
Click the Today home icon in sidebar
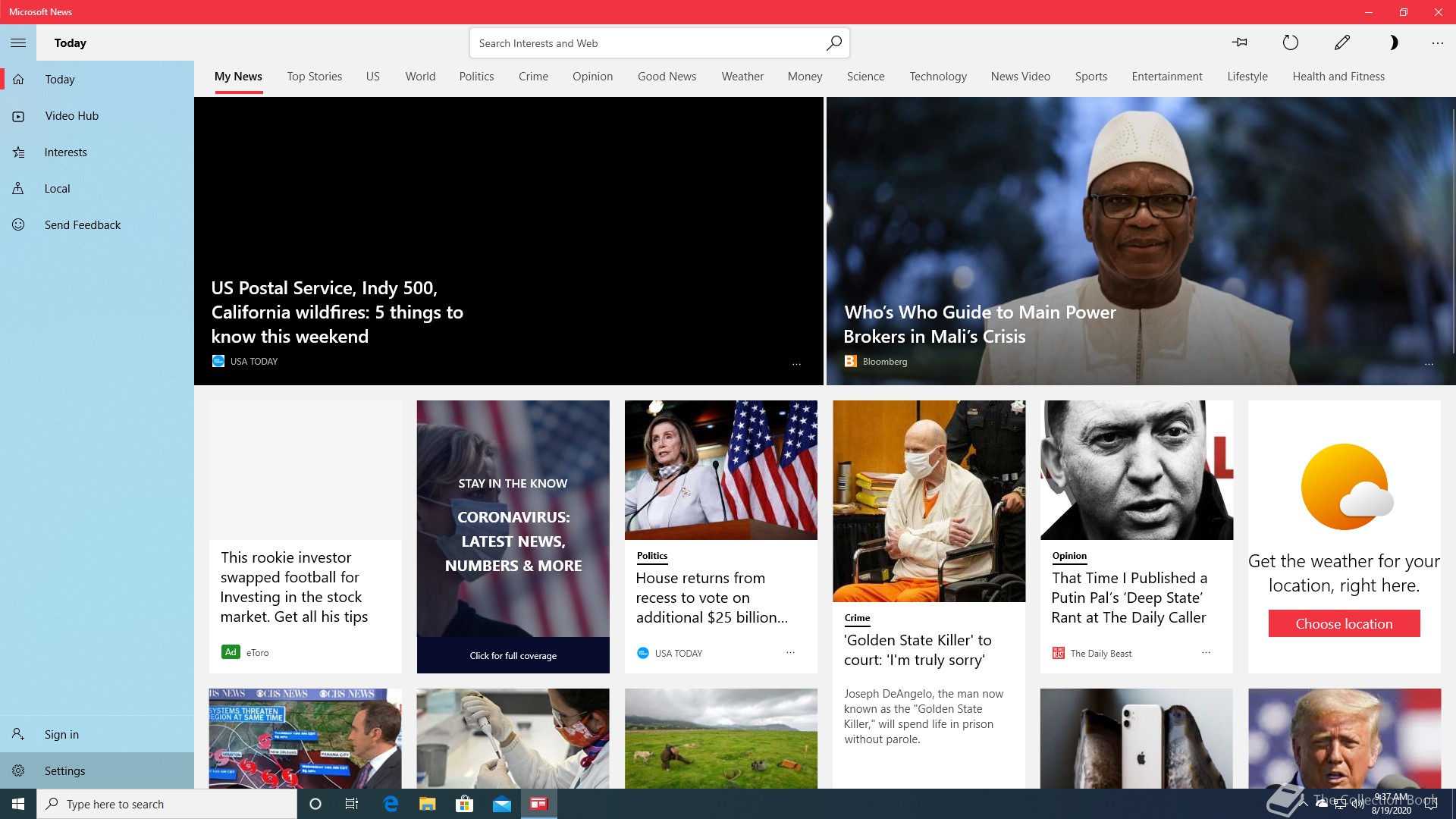coord(18,80)
